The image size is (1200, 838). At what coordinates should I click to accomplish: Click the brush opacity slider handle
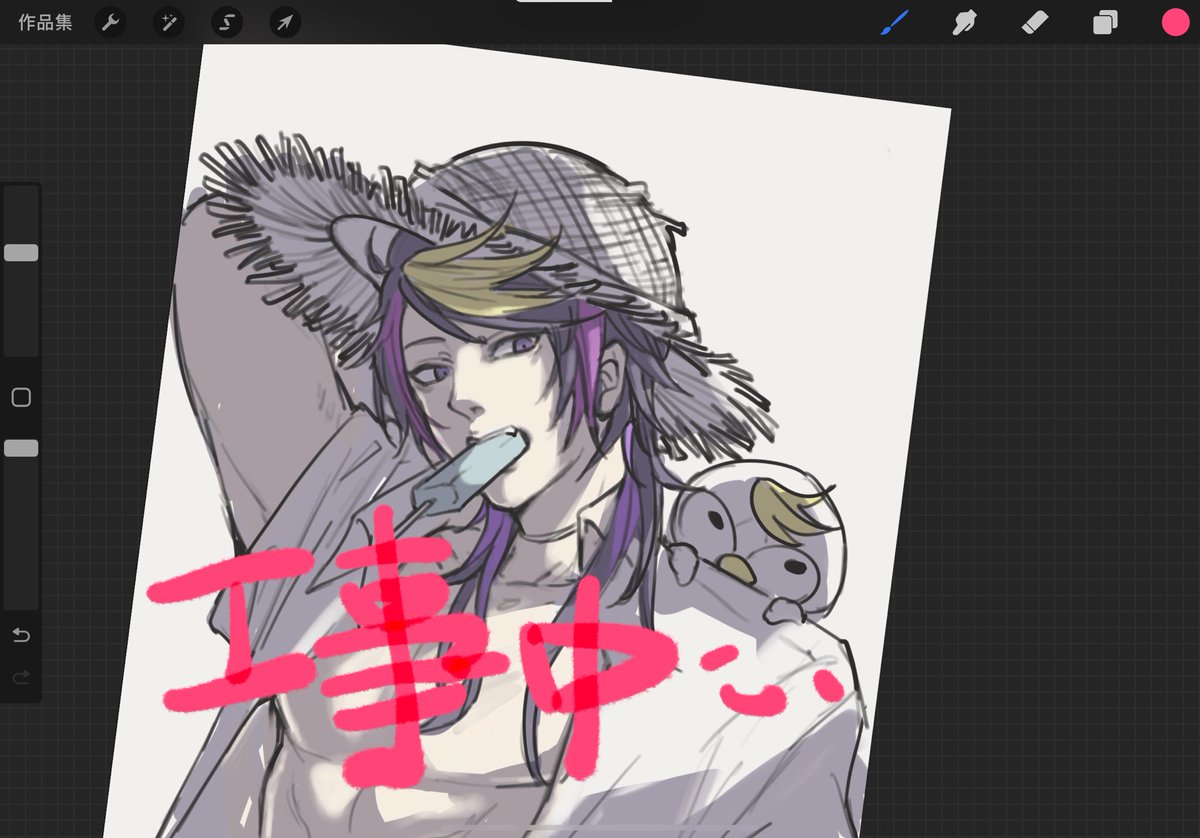point(21,448)
